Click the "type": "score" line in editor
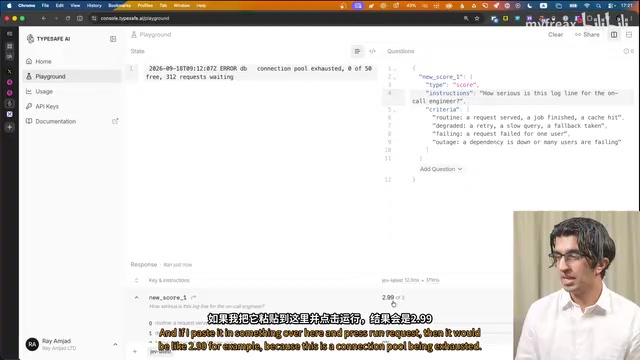Viewport: 640px width, 360px height. (452, 85)
